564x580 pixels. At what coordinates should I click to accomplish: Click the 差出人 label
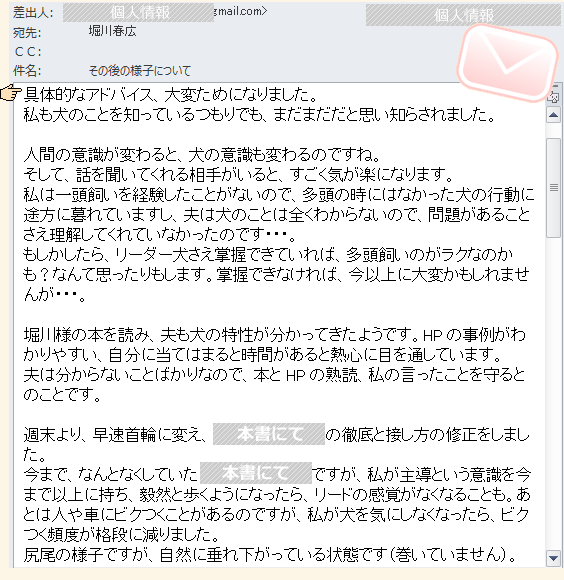(33, 13)
